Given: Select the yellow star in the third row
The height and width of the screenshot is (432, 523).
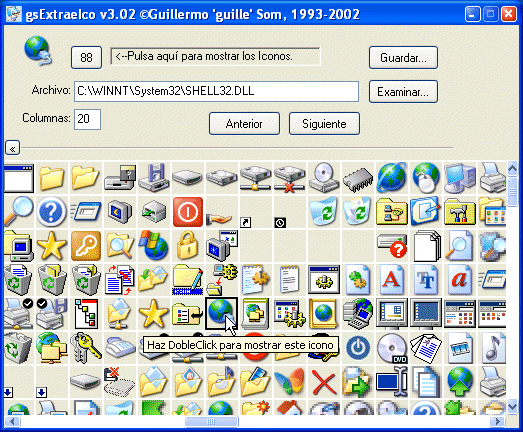Looking at the screenshot, I should pos(51,246).
